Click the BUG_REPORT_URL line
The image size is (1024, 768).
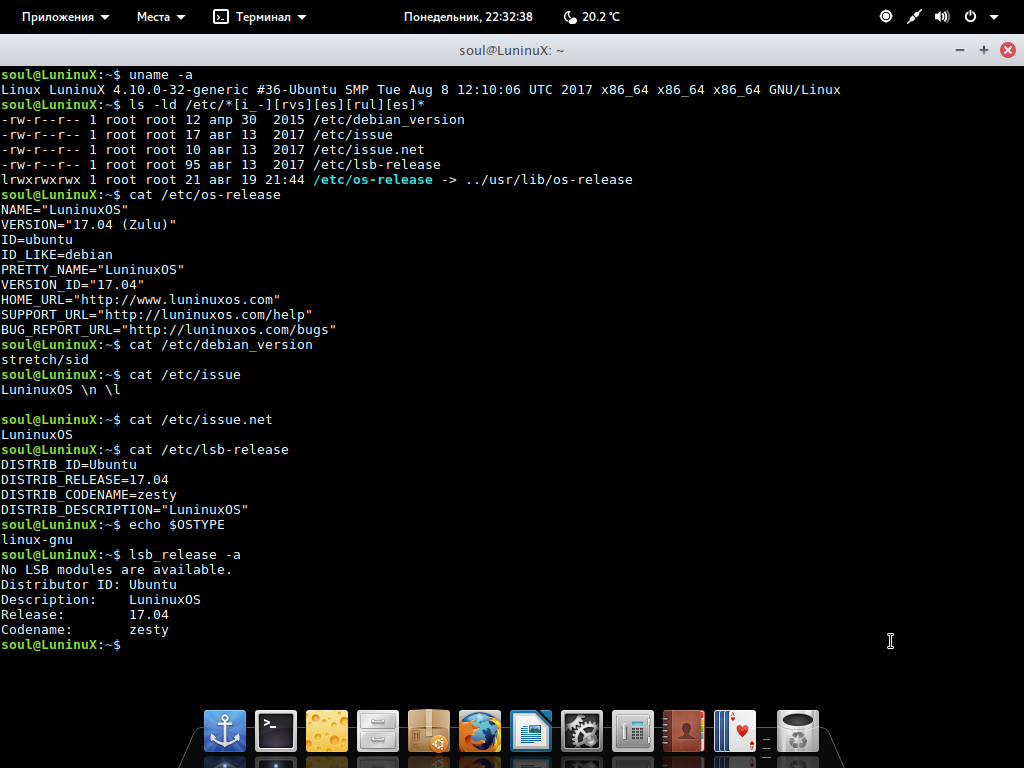(x=168, y=330)
